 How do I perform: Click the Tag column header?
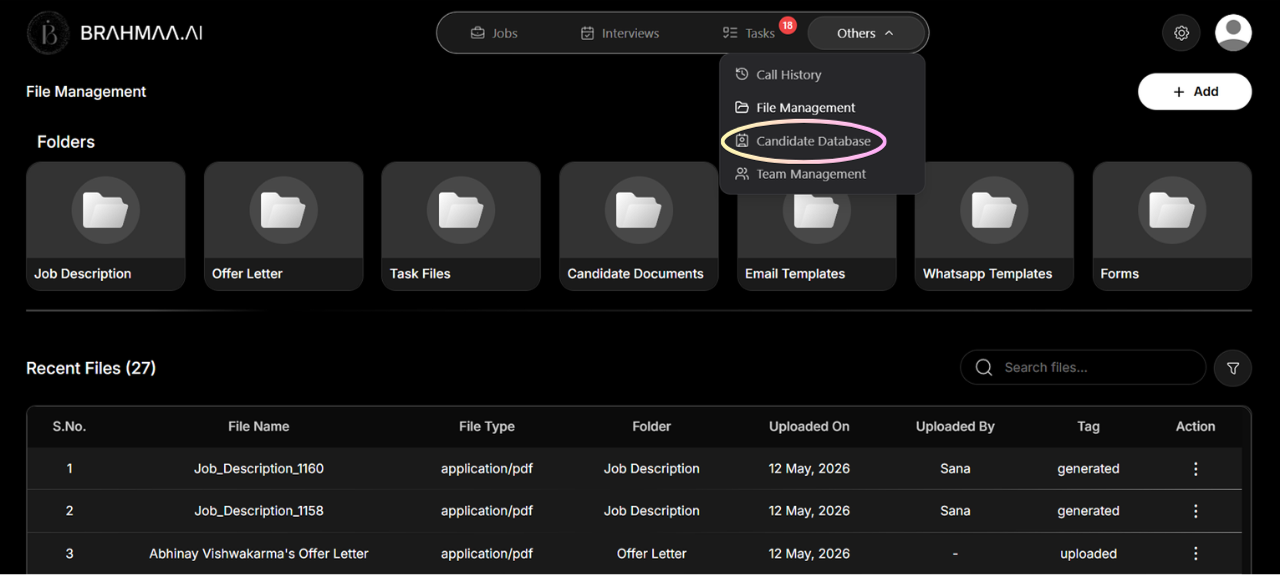tap(1089, 426)
